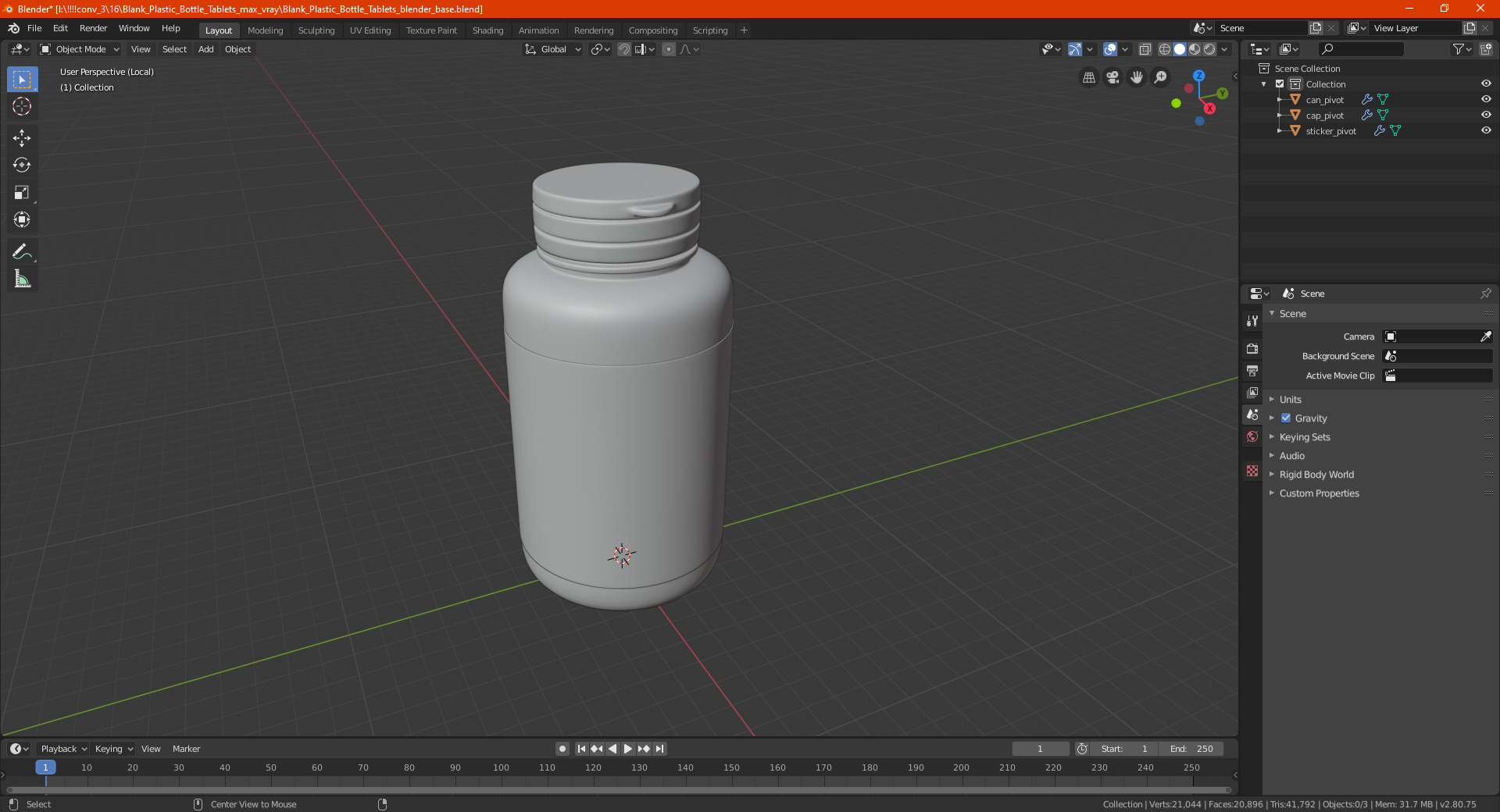The width and height of the screenshot is (1500, 812).
Task: Switch to the UV Editing workspace tab
Action: point(370,30)
